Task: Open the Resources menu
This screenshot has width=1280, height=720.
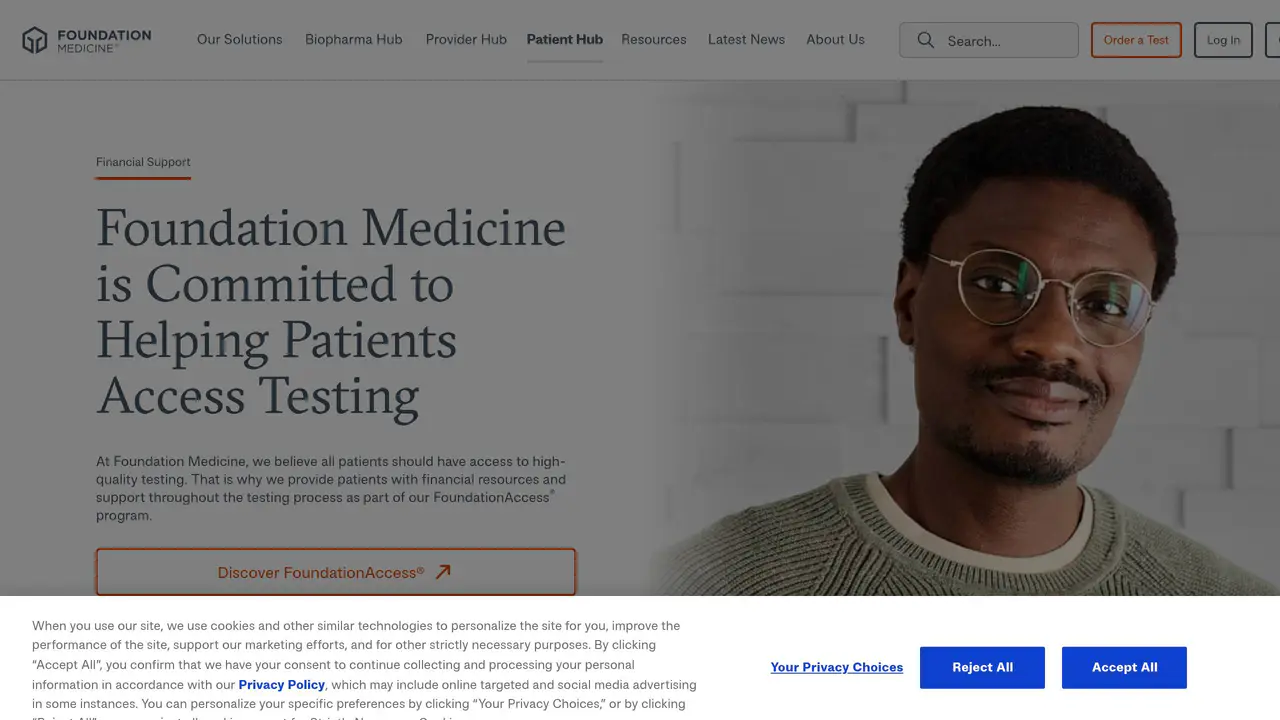Action: (654, 40)
